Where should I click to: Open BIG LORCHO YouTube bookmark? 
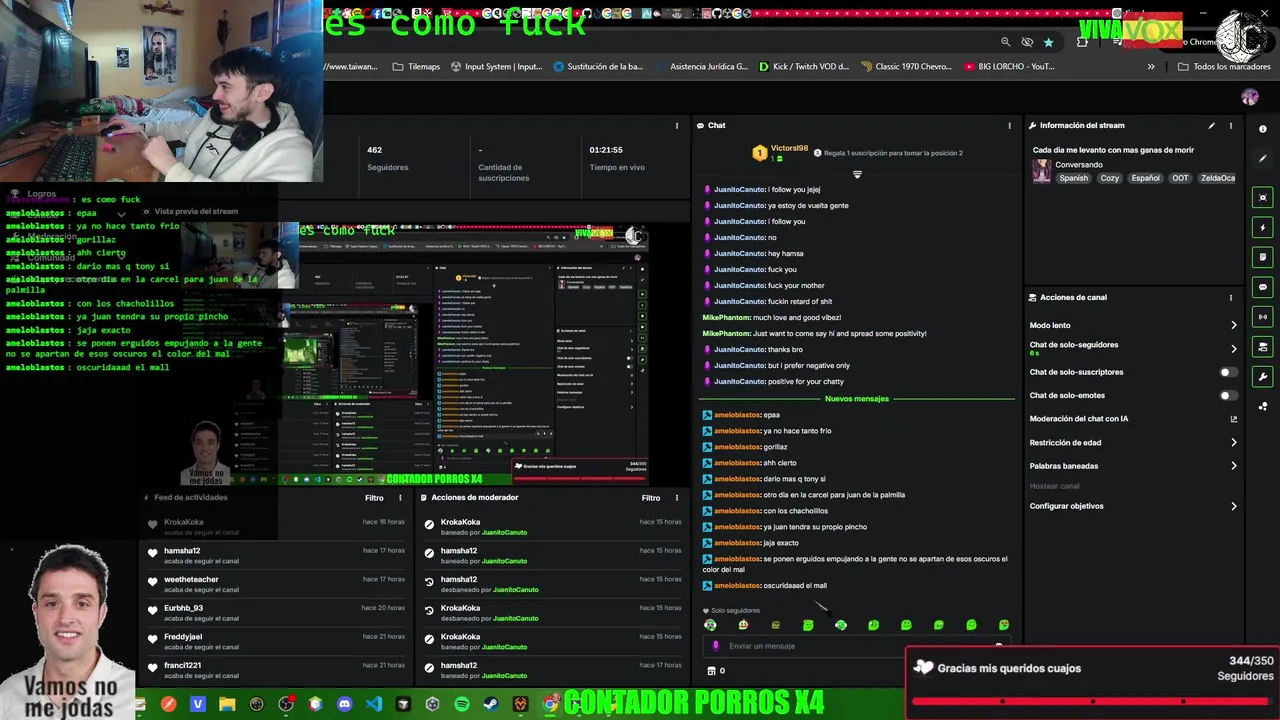[1009, 67]
